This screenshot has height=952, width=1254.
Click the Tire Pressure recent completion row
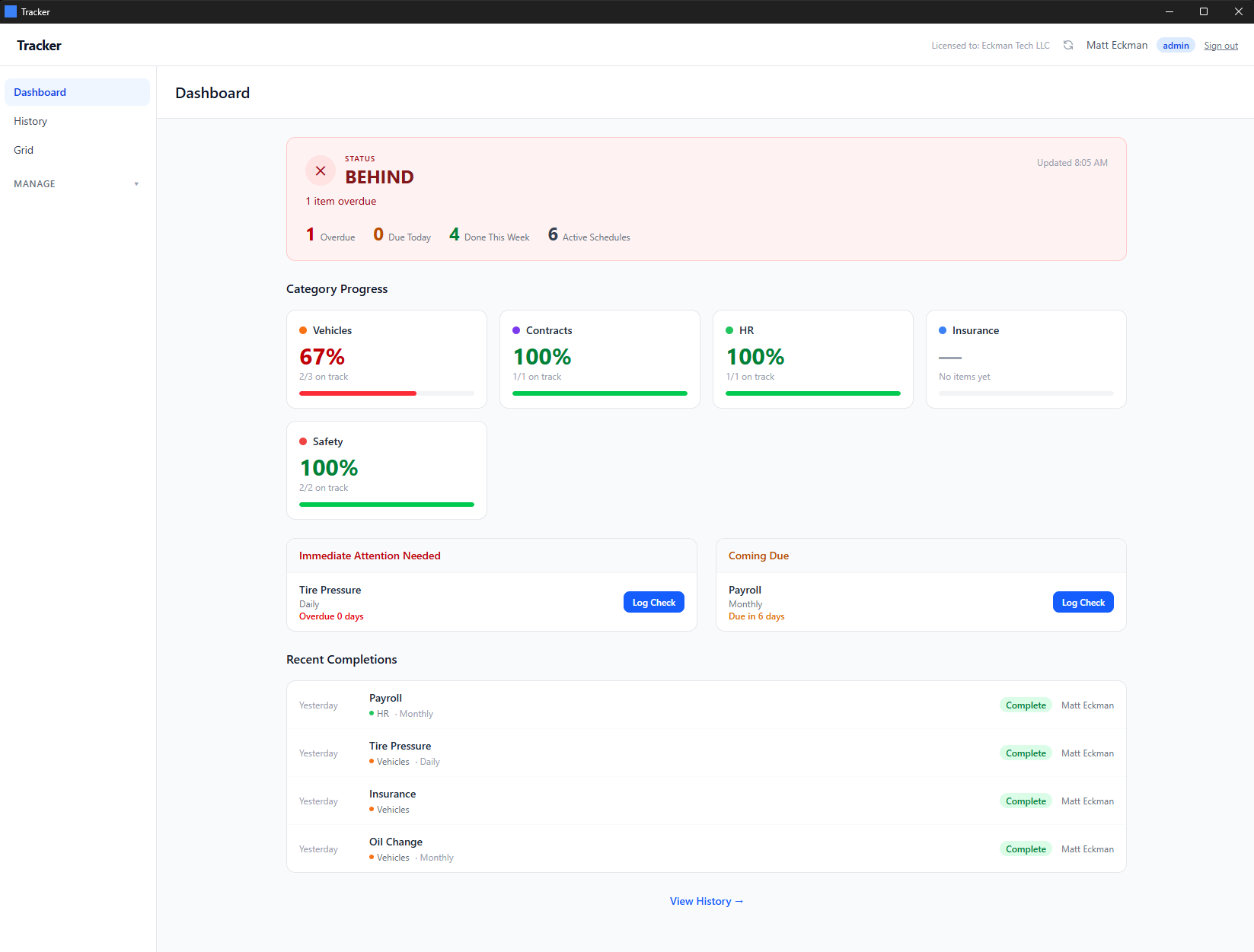point(707,753)
